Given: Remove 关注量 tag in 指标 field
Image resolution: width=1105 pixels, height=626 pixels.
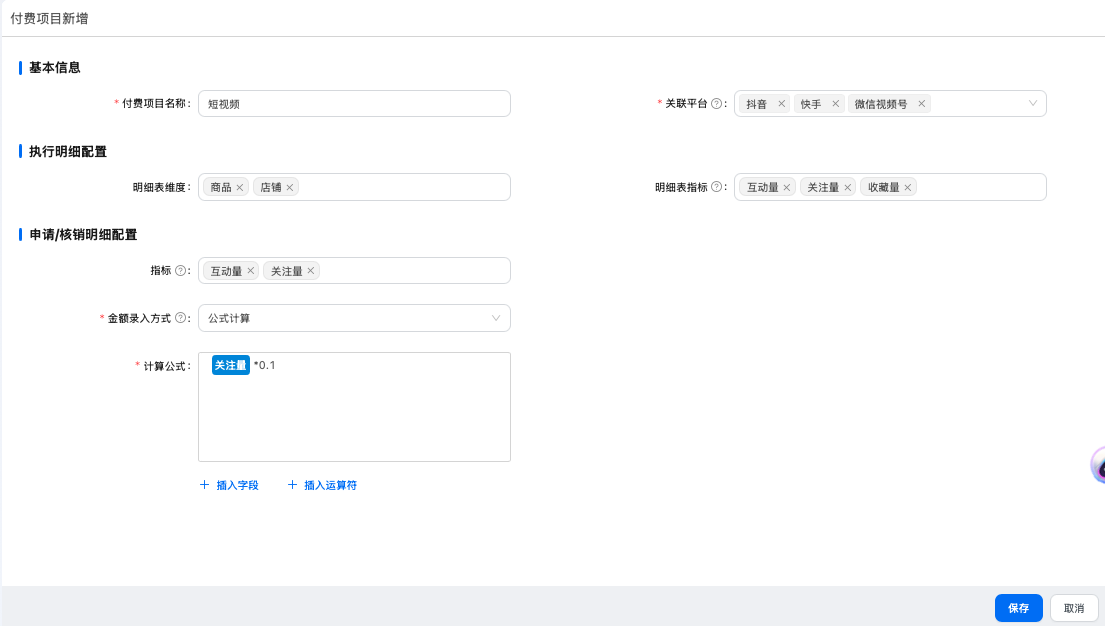Looking at the screenshot, I should (x=311, y=271).
